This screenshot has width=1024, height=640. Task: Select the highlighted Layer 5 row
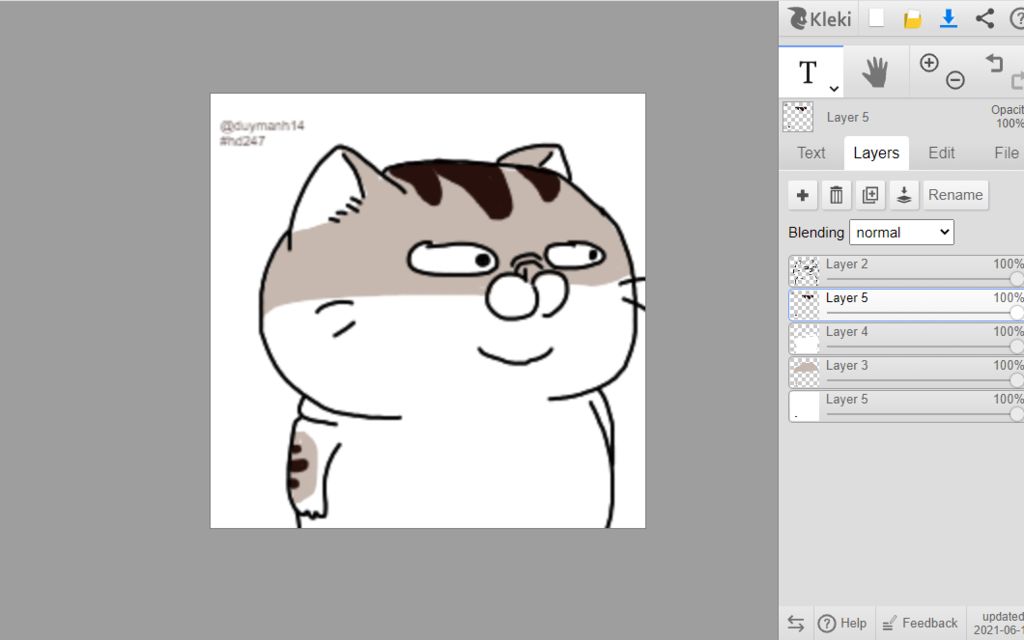point(906,306)
